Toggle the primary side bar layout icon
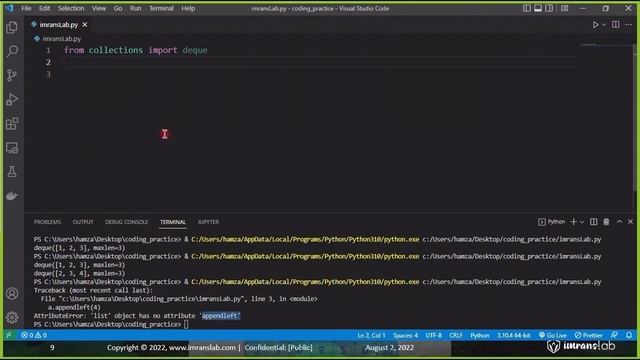This screenshot has width=640, height=360. click(x=527, y=8)
